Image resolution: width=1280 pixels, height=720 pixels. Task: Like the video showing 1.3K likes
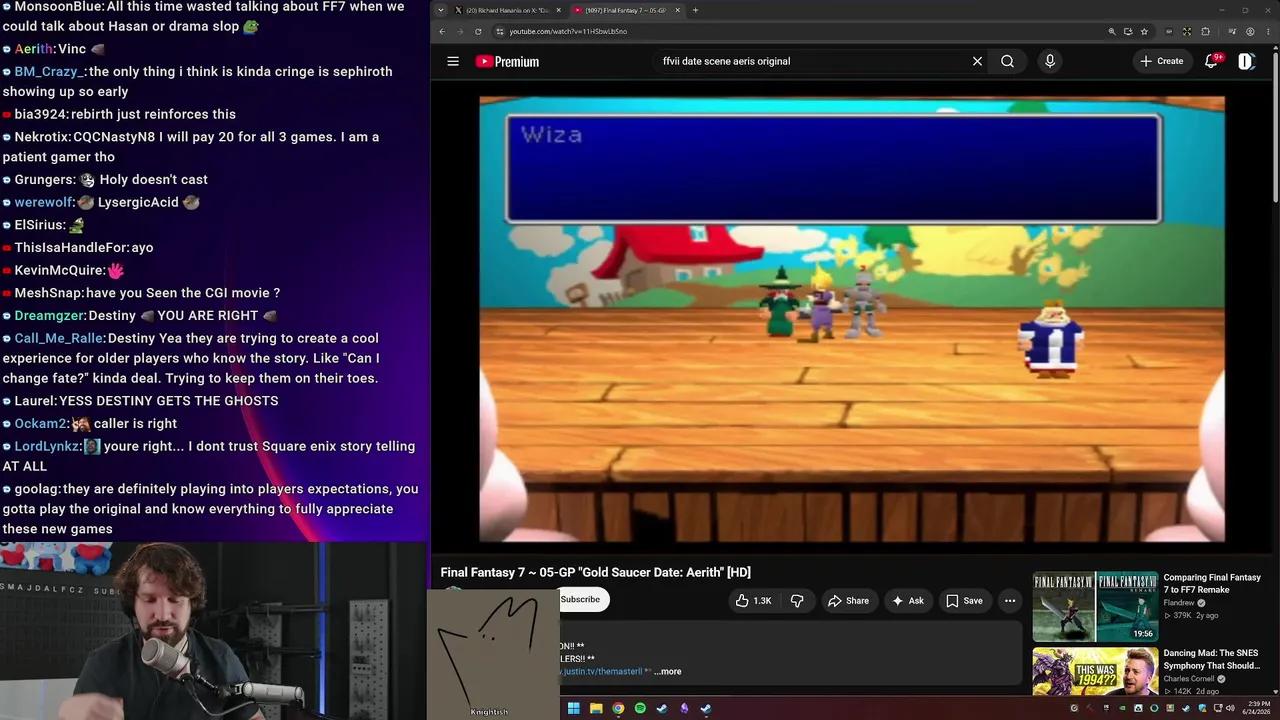pyautogui.click(x=754, y=601)
